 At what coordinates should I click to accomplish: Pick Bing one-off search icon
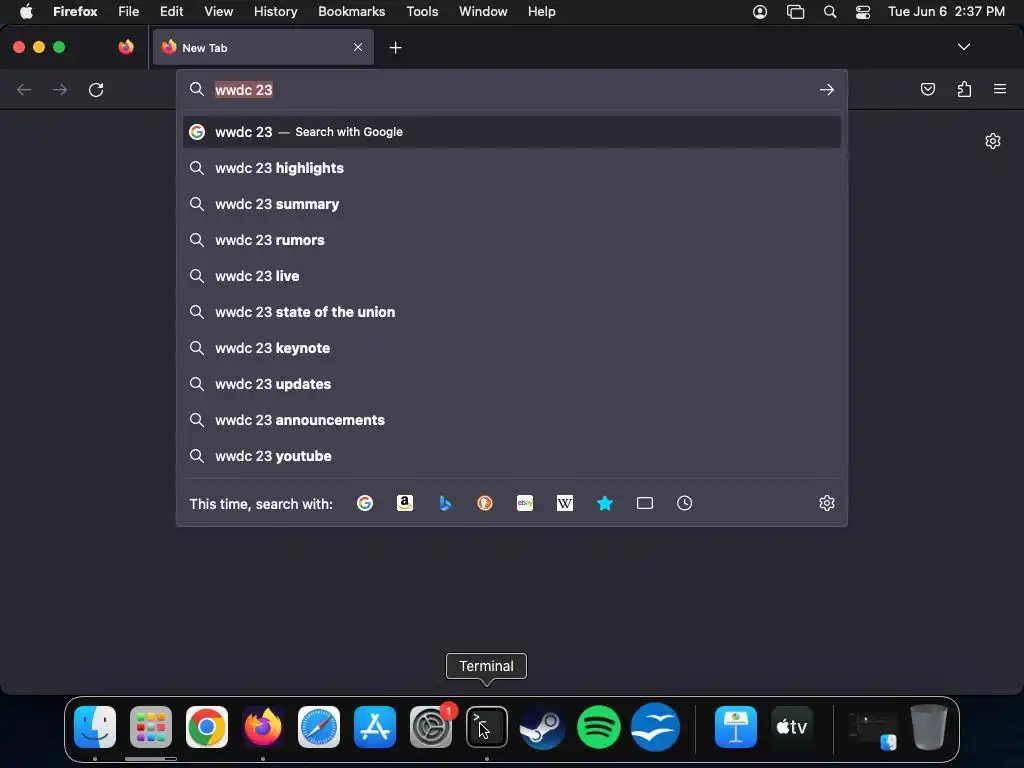445,503
